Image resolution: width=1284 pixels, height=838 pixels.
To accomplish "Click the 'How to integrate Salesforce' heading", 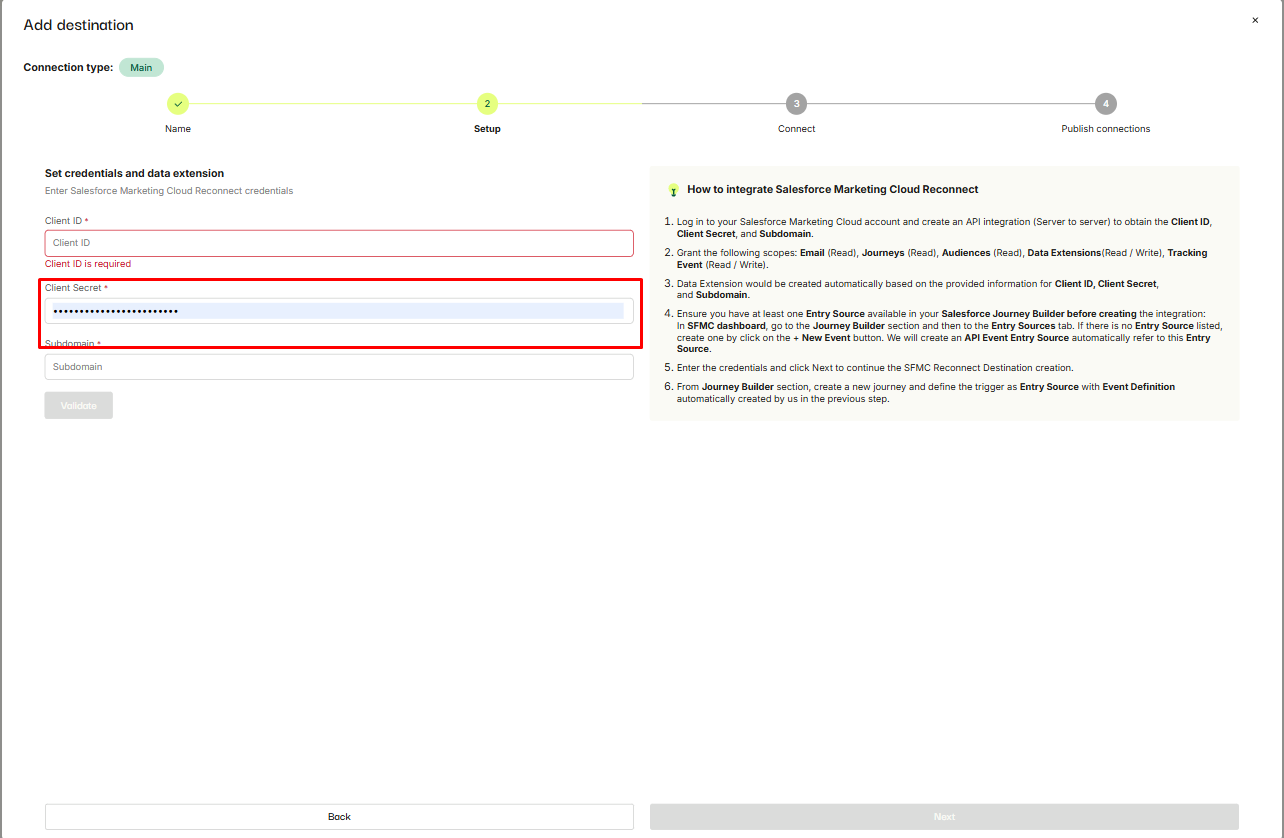I will tap(832, 189).
